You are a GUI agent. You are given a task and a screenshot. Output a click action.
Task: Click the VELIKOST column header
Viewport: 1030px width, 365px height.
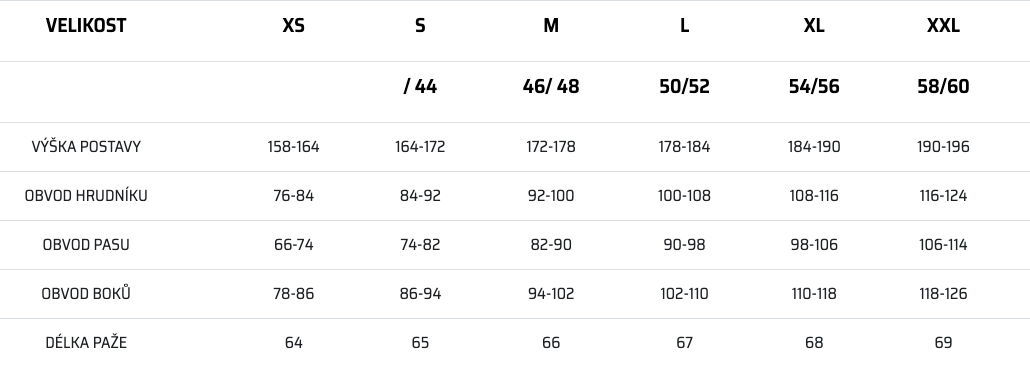pyautogui.click(x=86, y=26)
